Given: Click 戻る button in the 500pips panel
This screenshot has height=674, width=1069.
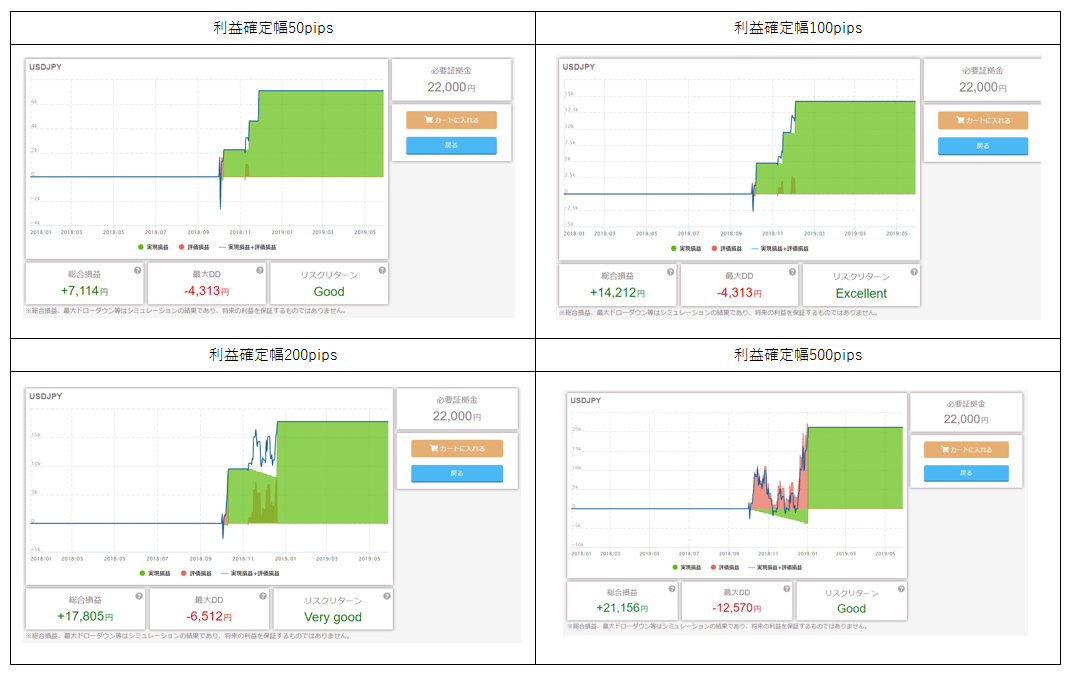Looking at the screenshot, I should pos(965,474).
